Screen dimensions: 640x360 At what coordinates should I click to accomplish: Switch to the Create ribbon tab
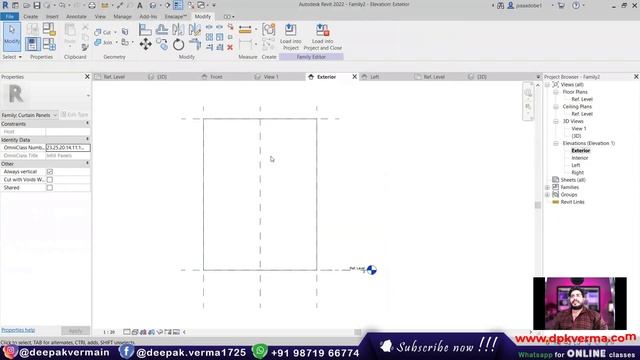pos(31,16)
